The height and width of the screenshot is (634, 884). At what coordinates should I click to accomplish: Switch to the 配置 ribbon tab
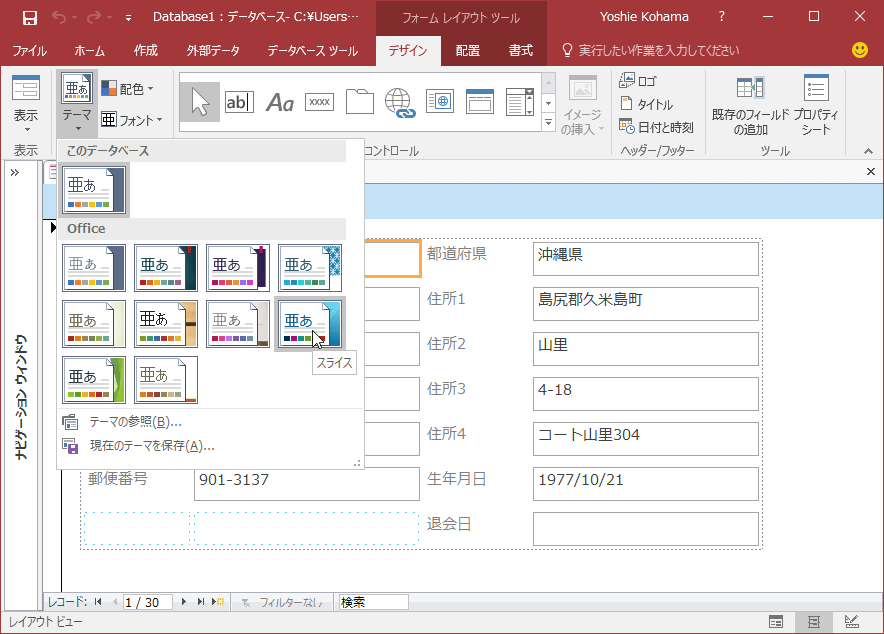pos(468,51)
